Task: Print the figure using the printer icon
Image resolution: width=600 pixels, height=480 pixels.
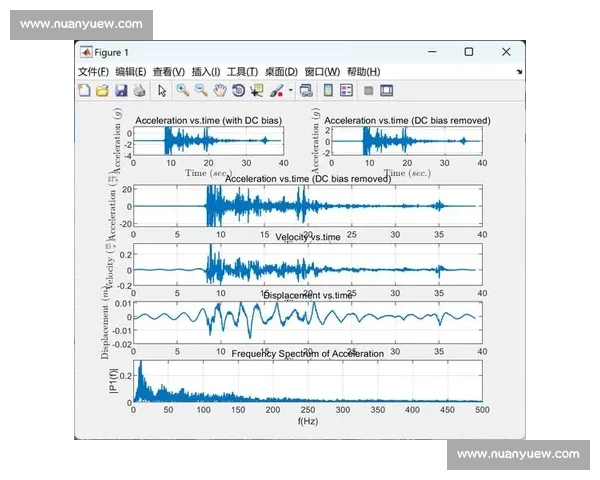Action: (x=138, y=91)
